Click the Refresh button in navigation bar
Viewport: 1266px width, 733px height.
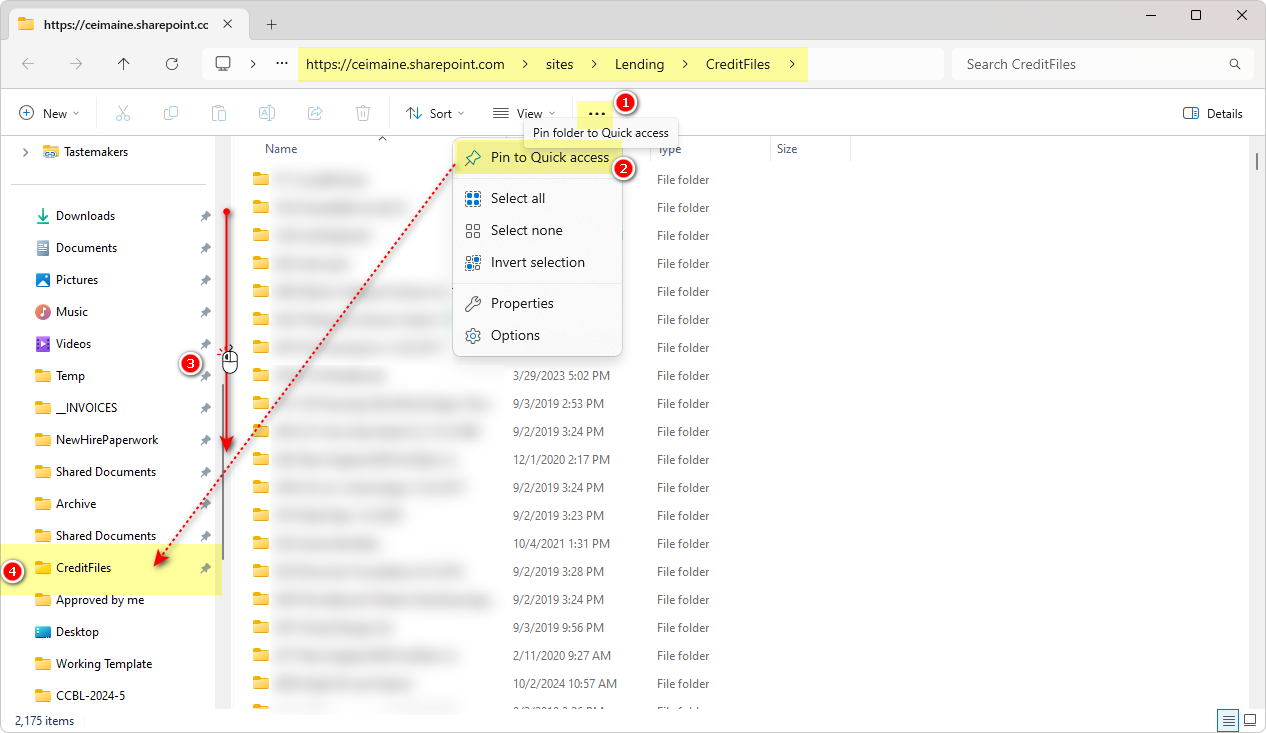(x=171, y=64)
